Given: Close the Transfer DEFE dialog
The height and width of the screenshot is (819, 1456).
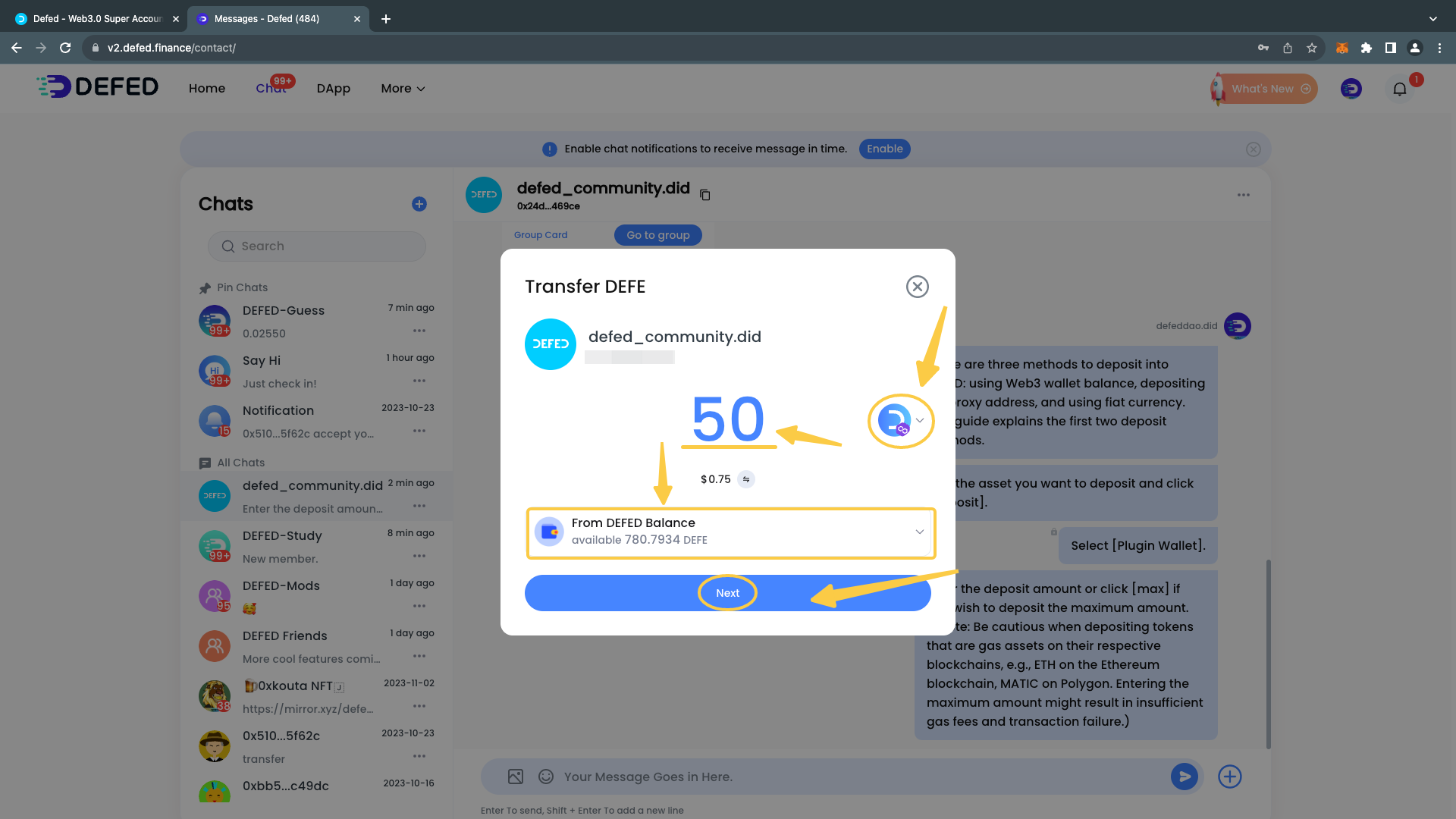Looking at the screenshot, I should [917, 287].
